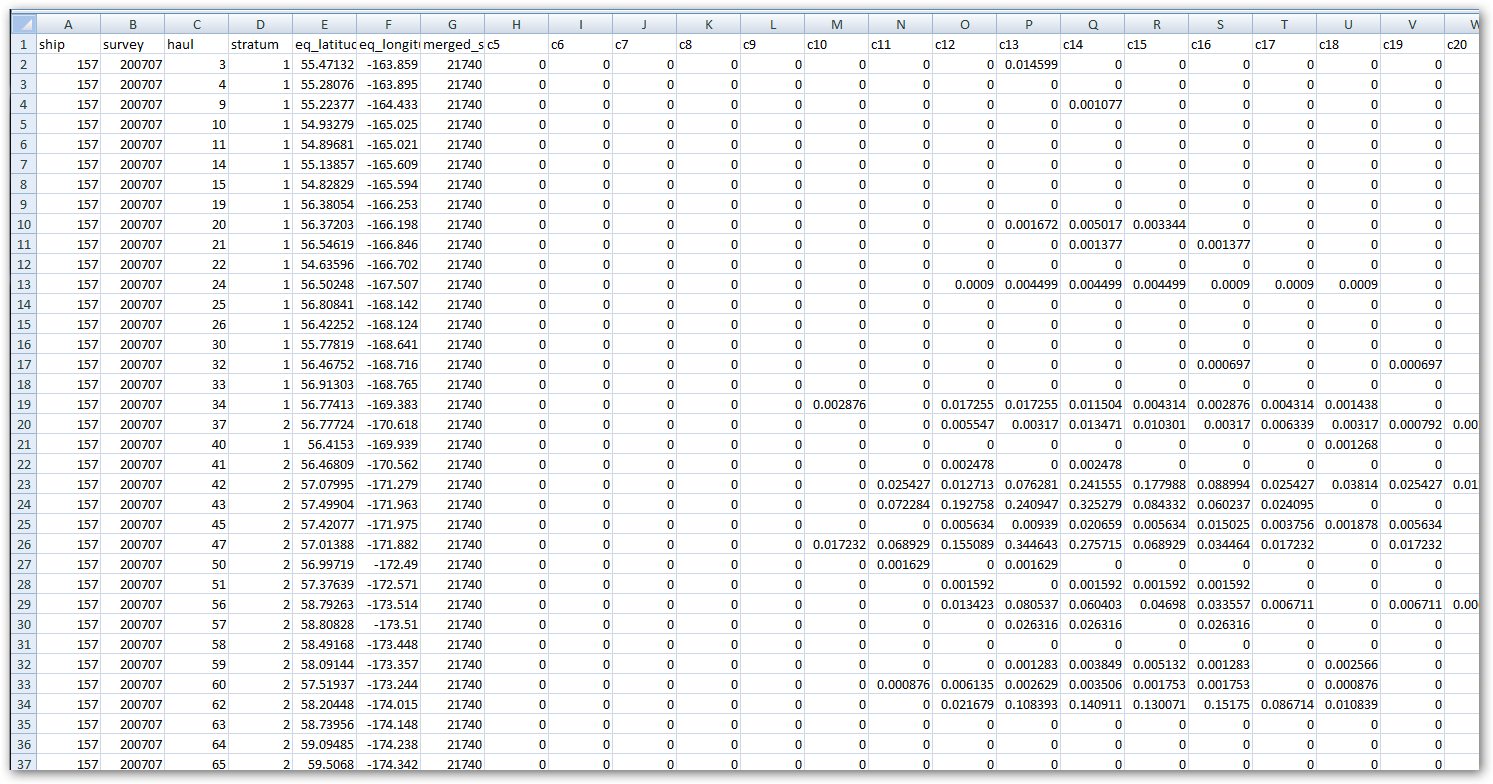Select cell containing 0.010301
1493x784 pixels.
pos(1156,424)
